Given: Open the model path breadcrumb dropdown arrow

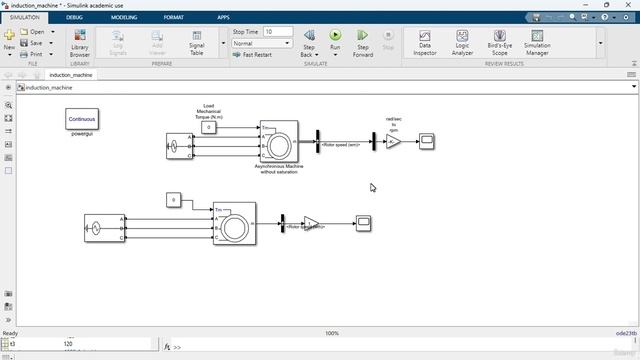Looking at the screenshot, I should (633, 87).
